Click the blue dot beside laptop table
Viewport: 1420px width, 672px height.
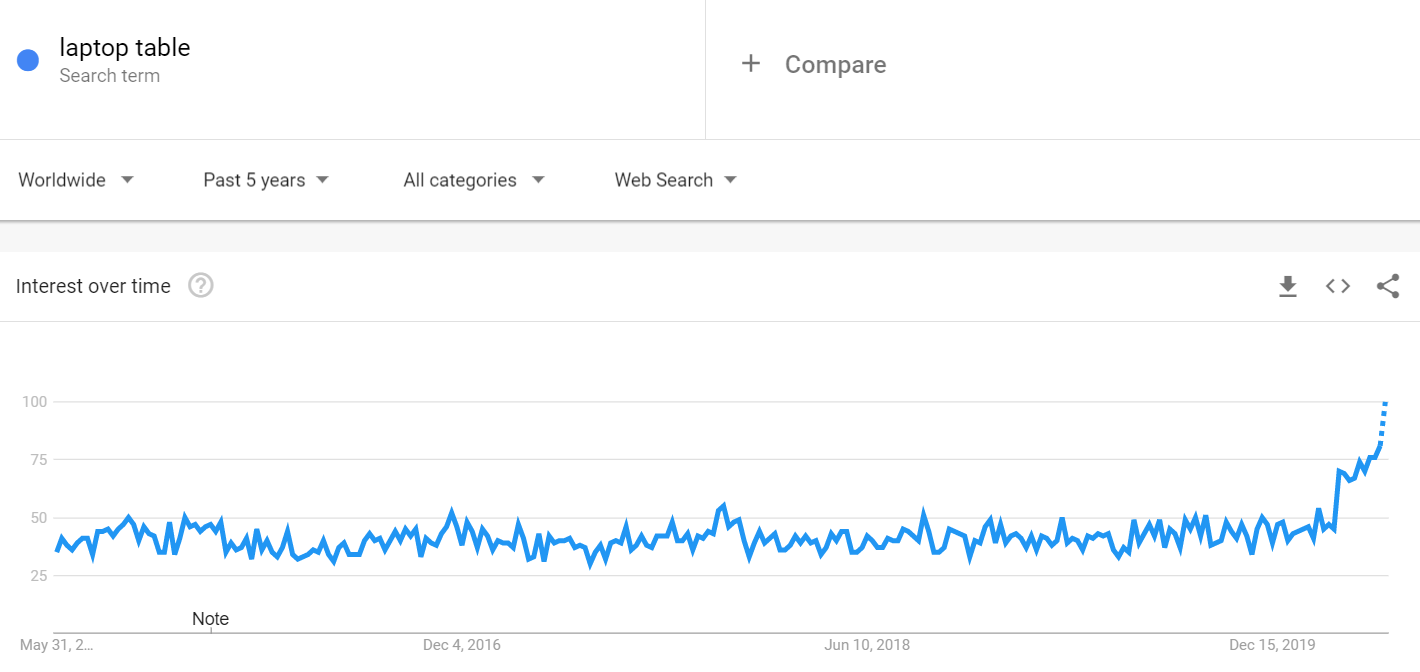click(x=28, y=60)
